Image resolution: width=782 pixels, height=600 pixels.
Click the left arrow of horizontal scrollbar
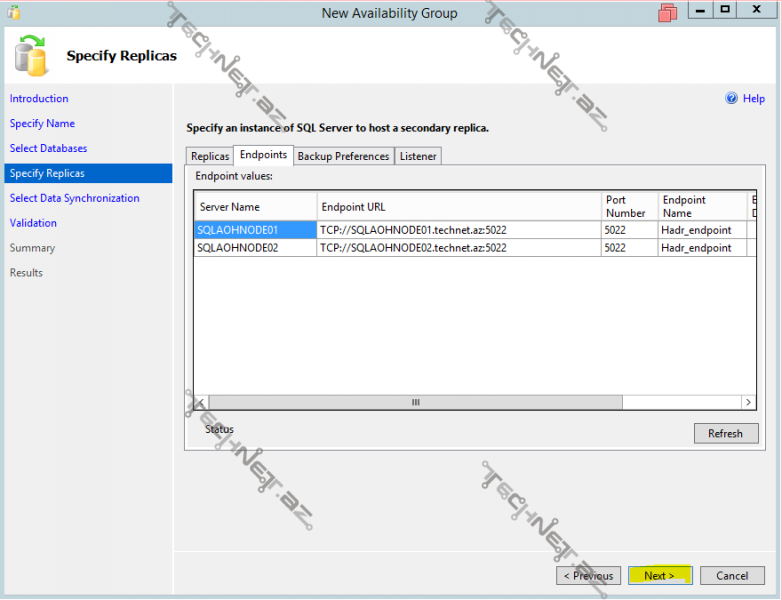201,402
